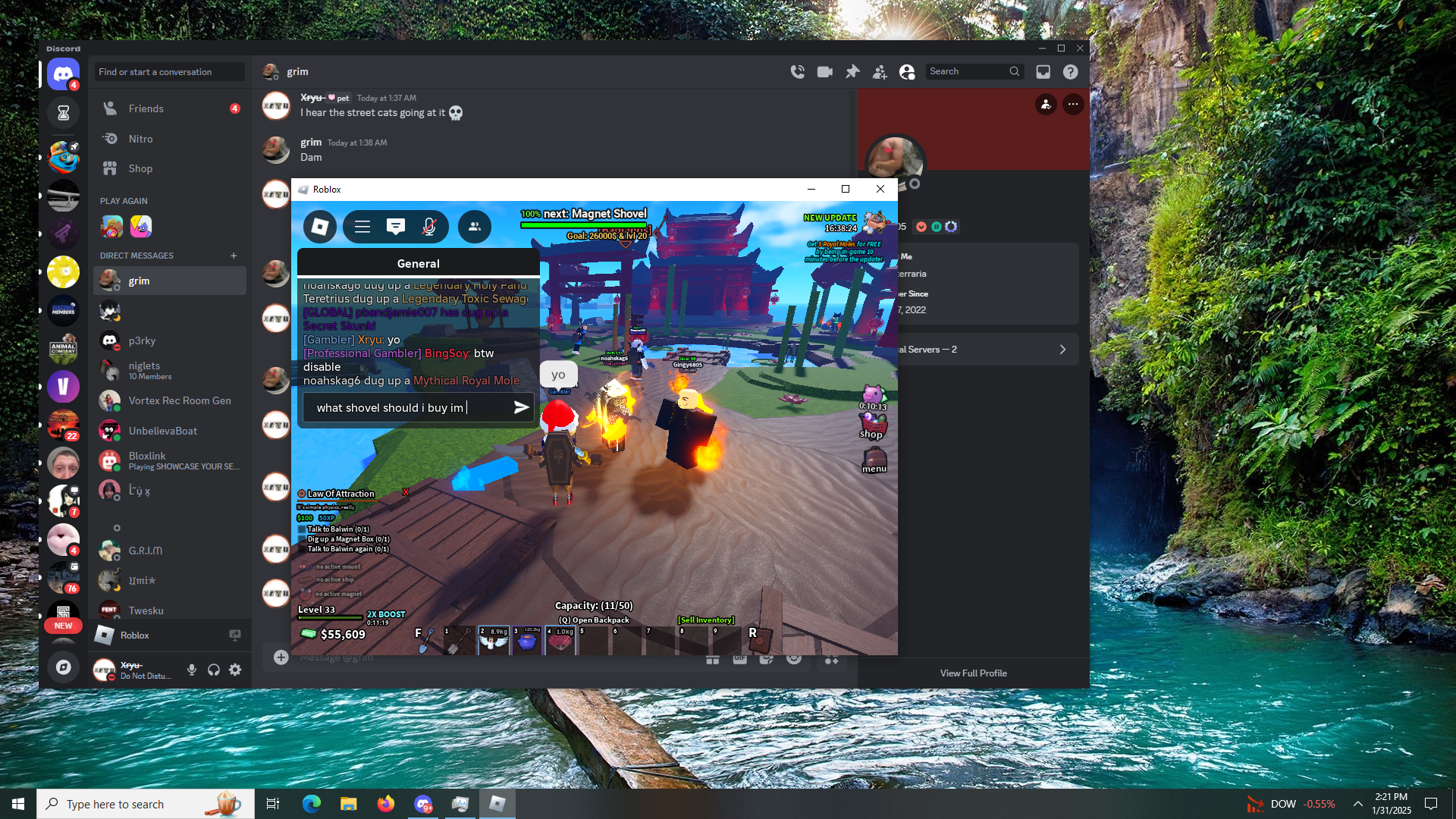The image size is (1456, 819).
Task: Open the Nitro page
Action: [x=140, y=139]
